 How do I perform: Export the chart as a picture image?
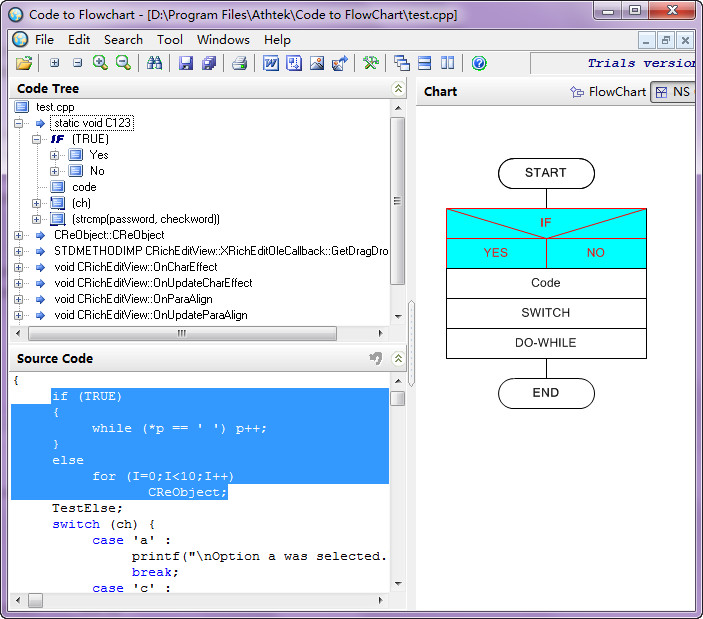(317, 63)
